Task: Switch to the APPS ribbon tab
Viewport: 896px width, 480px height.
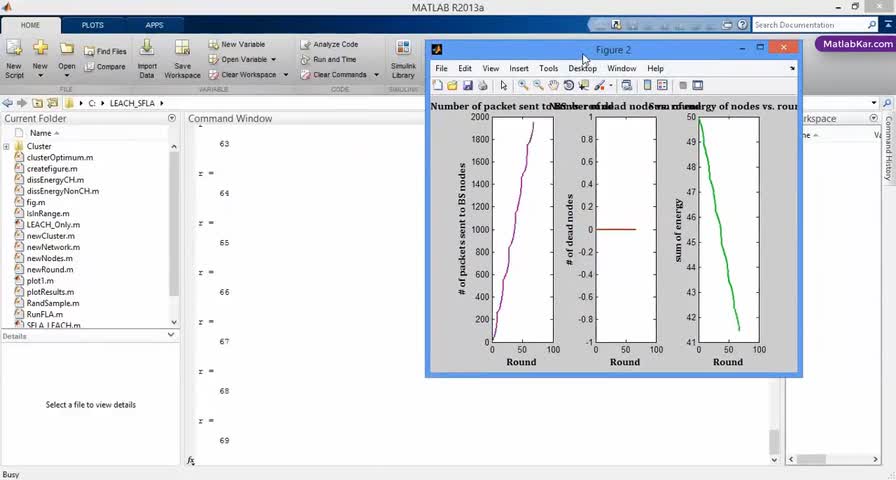Action: point(154,26)
